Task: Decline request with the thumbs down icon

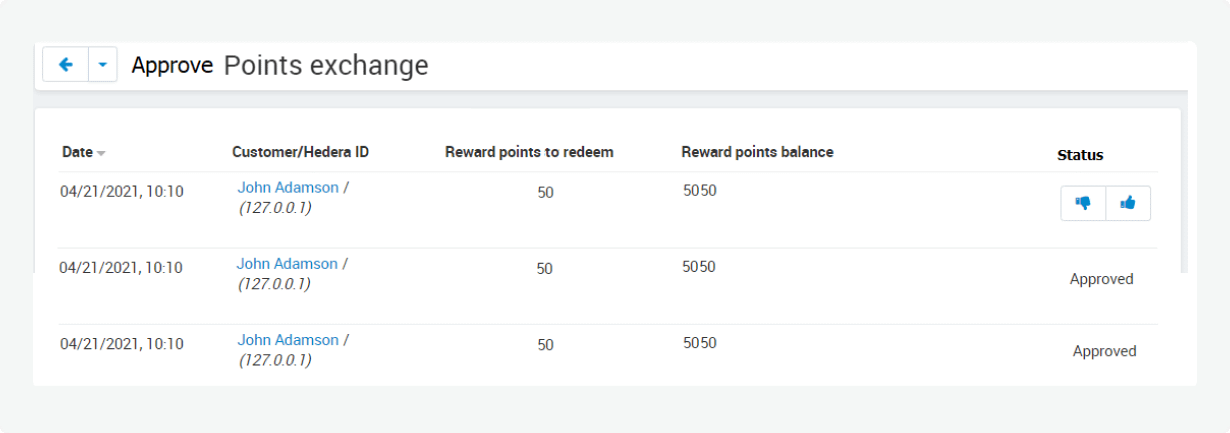Action: tap(1083, 203)
